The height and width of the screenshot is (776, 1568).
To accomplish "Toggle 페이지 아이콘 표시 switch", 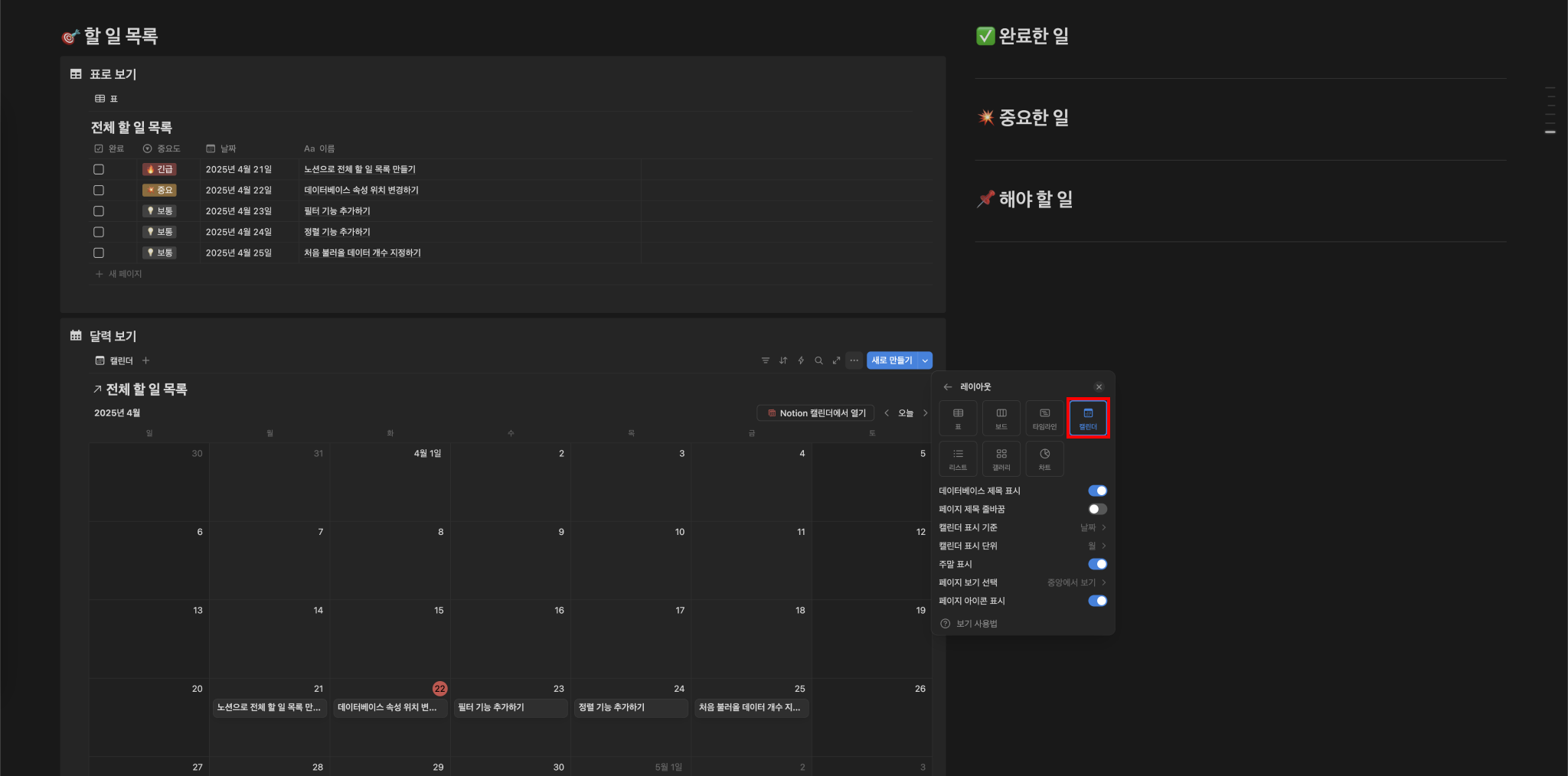I will (1097, 601).
